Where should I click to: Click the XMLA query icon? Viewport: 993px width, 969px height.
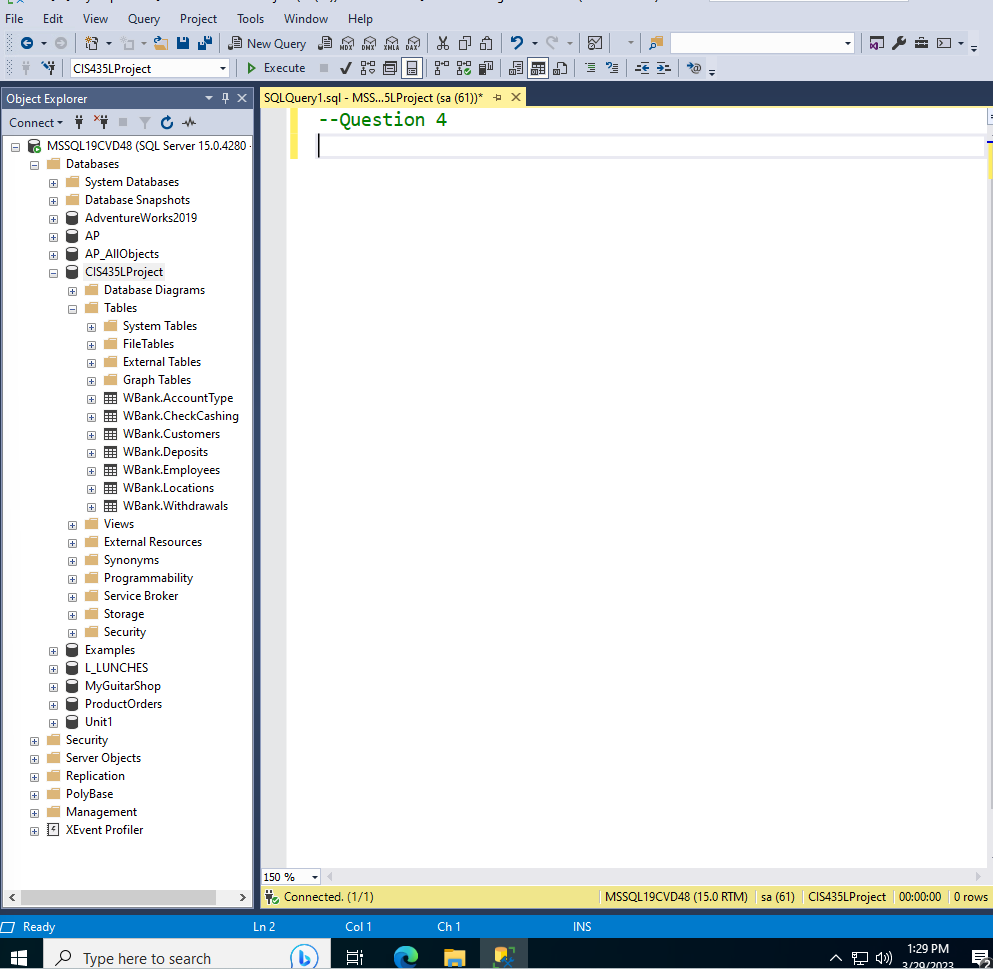coord(391,43)
